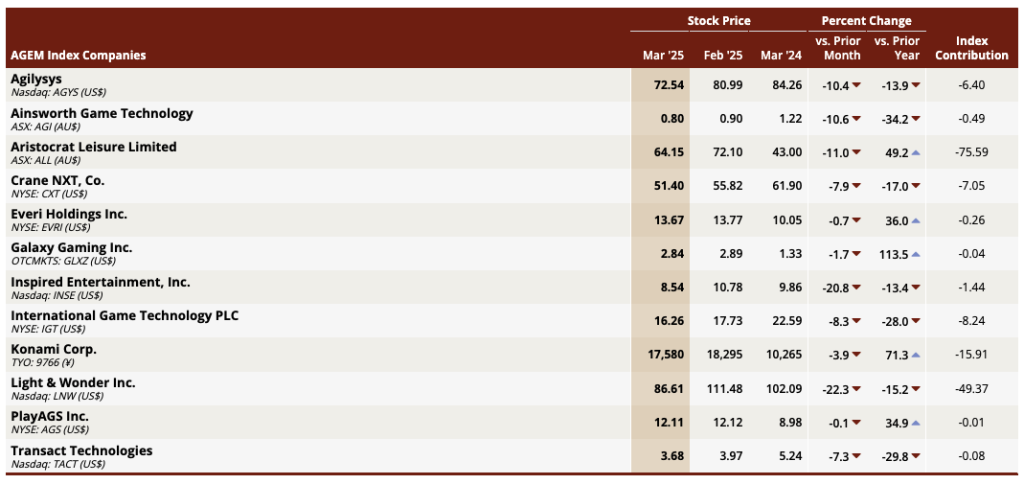Viewport: 1024px width, 484px height.
Task: Click the red down arrow beside IGT -28.0
Action: click(x=916, y=322)
